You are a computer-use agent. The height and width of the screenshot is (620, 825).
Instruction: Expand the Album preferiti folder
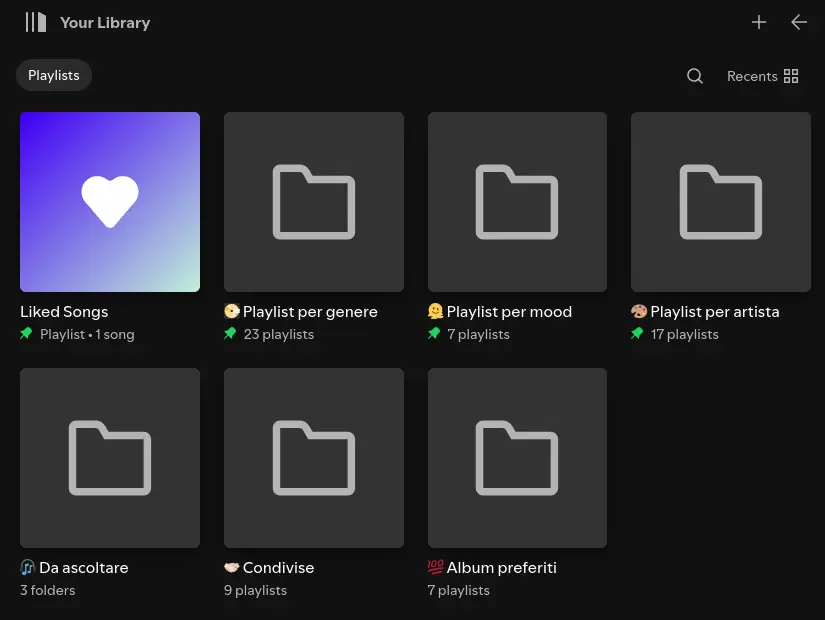point(517,458)
